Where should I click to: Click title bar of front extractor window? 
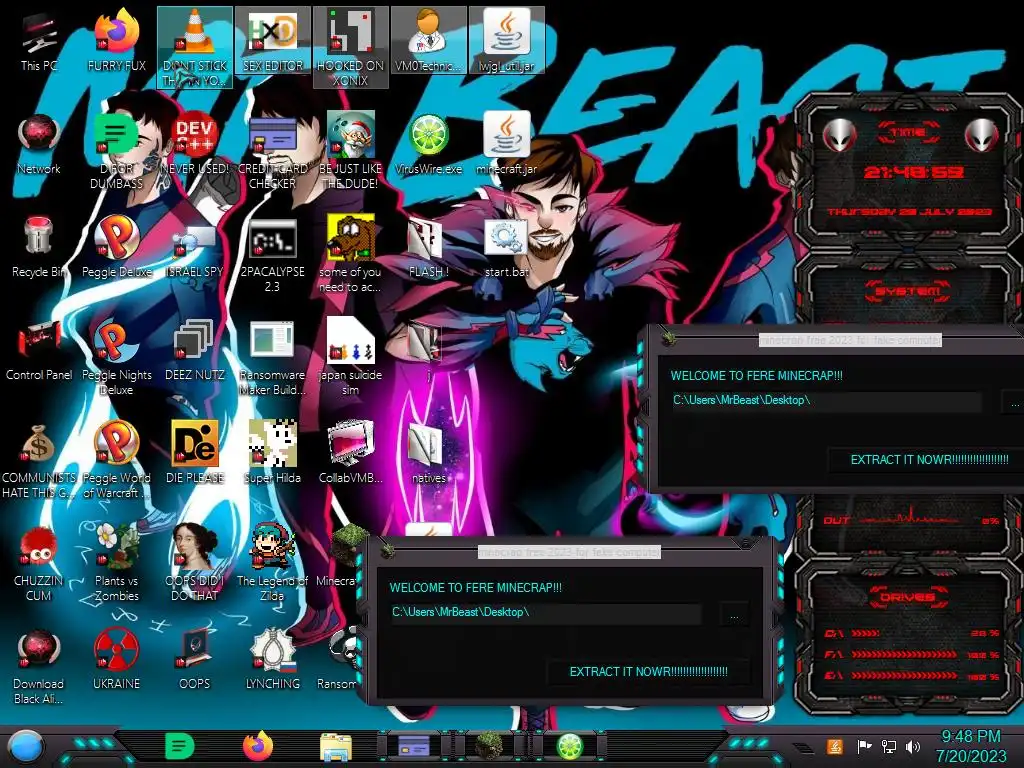tap(569, 552)
